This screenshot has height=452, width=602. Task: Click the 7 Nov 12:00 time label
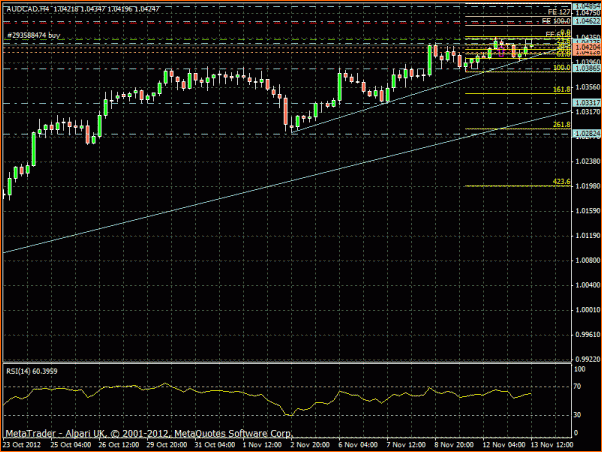(406, 445)
